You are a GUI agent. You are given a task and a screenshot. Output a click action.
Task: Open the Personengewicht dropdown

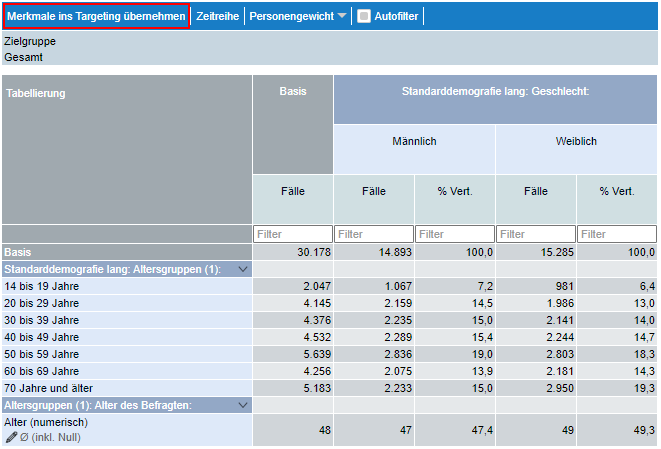298,16
